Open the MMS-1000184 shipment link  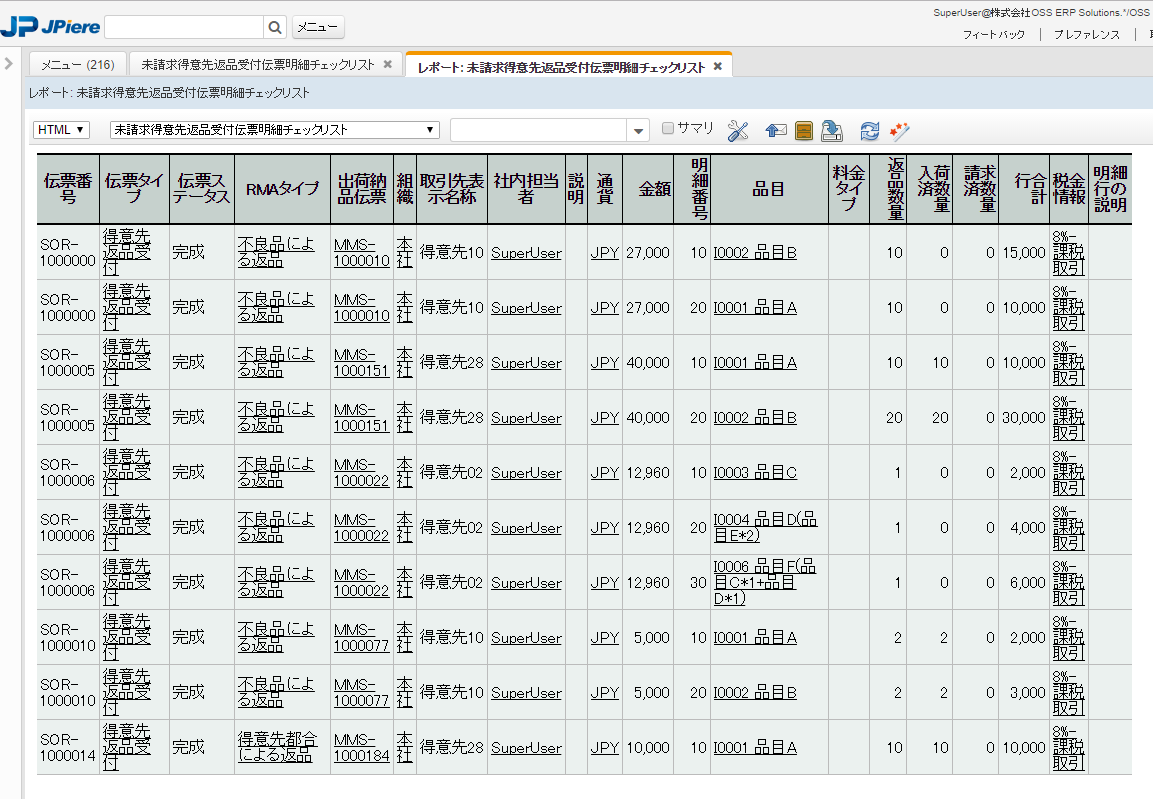[x=362, y=747]
